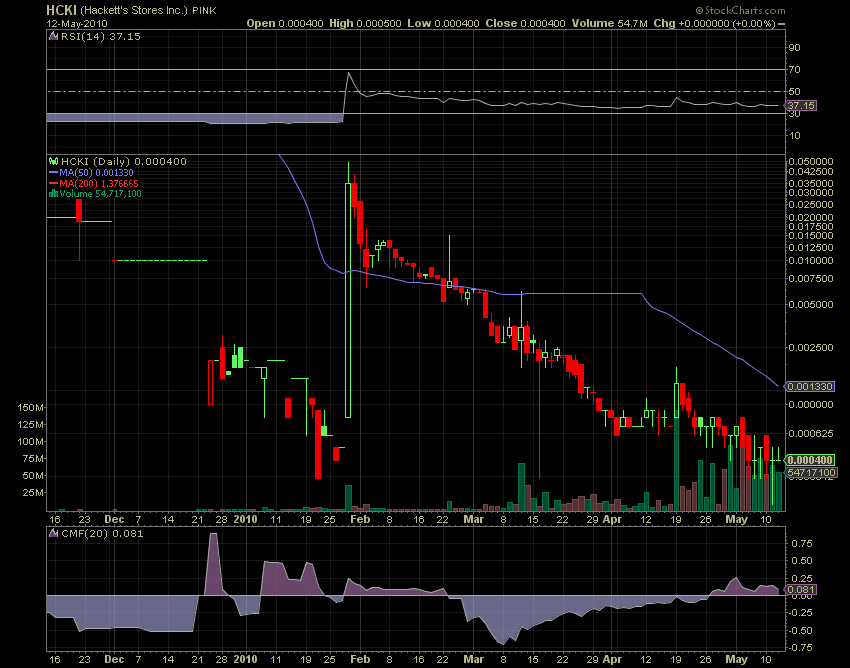Click the -0.75 label on the CMF axis

click(x=800, y=647)
